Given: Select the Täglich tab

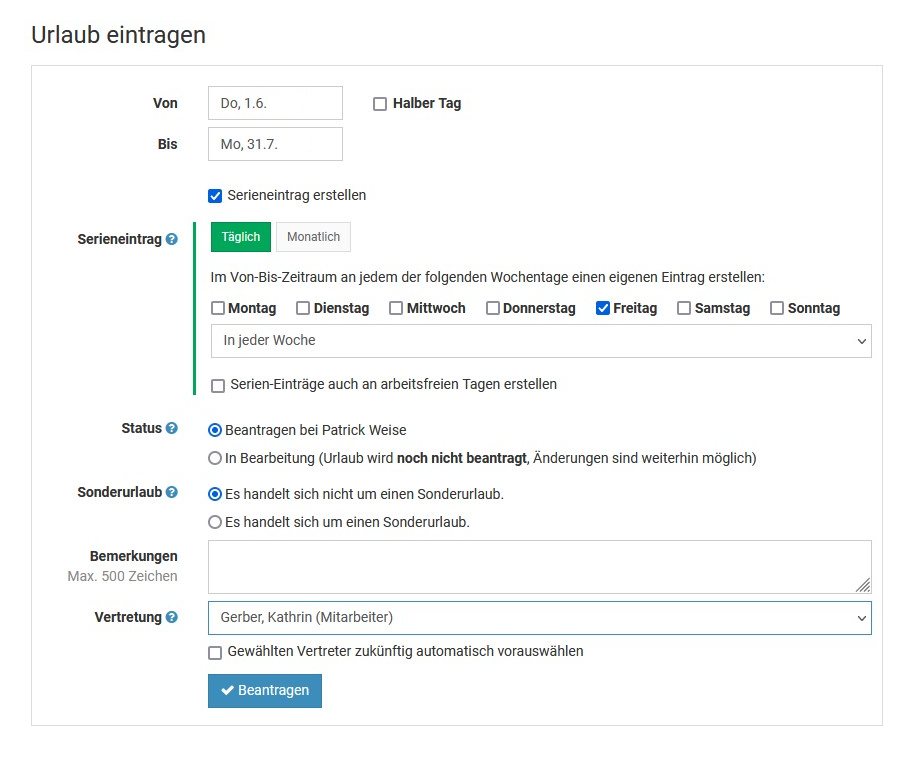Looking at the screenshot, I should 240,237.
